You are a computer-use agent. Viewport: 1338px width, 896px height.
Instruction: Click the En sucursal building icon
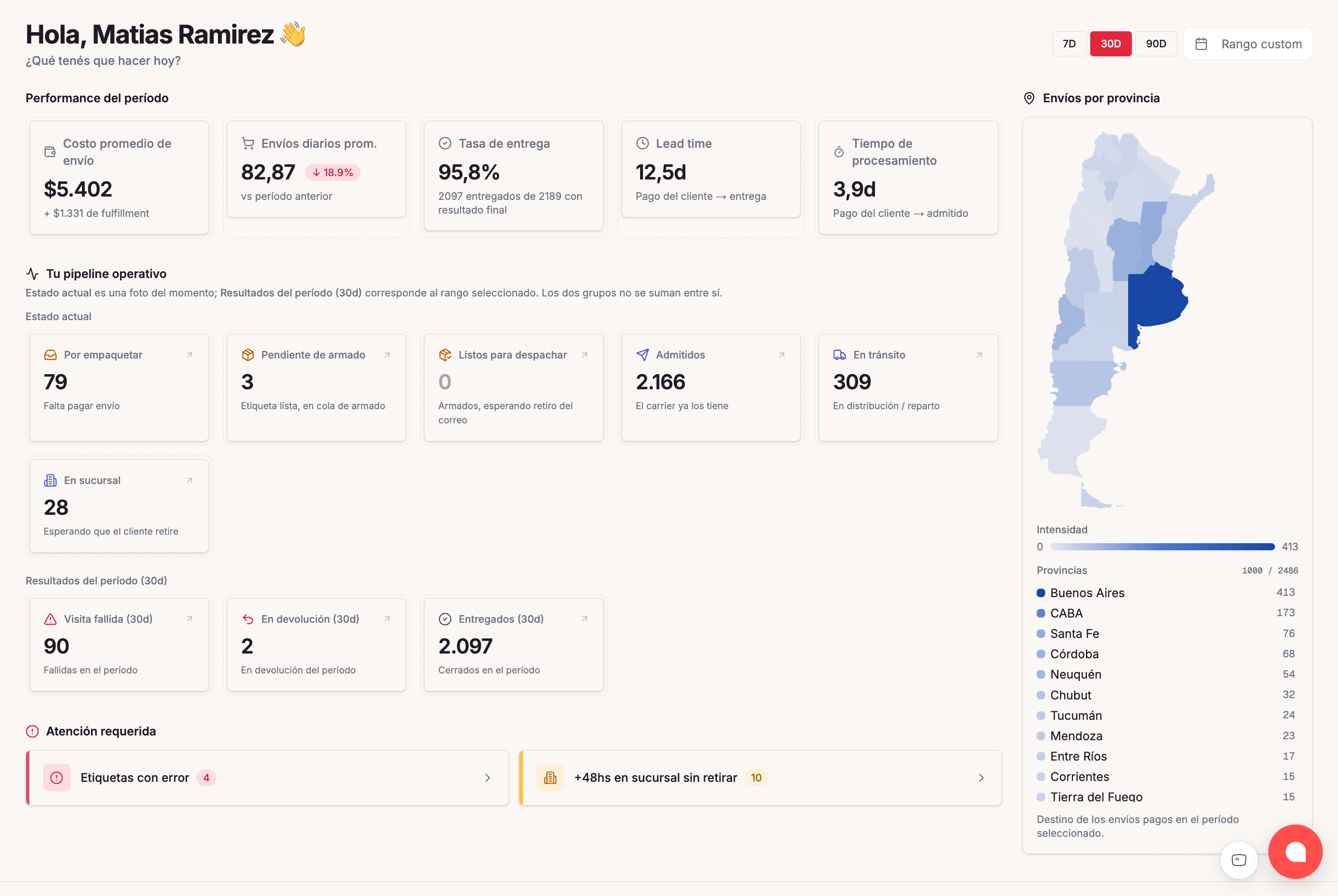coord(50,481)
